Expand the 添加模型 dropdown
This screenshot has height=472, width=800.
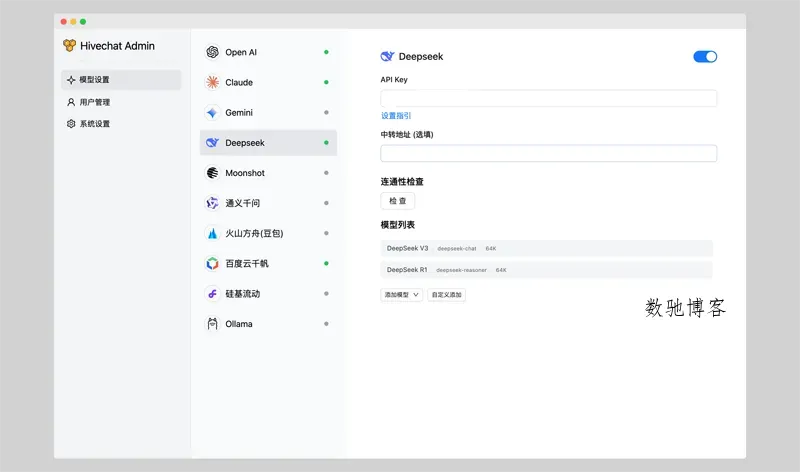(x=402, y=295)
